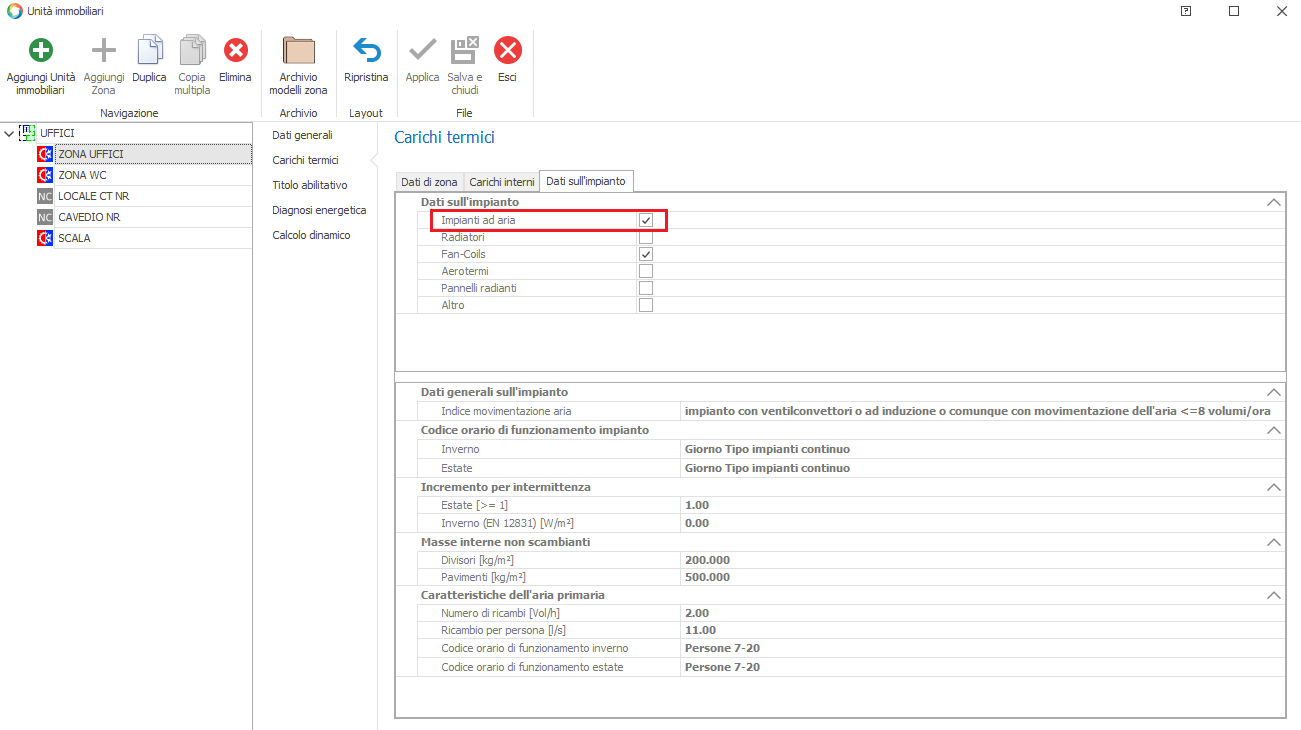Enable the Radiatori checkbox
The height and width of the screenshot is (730, 1301).
[646, 237]
